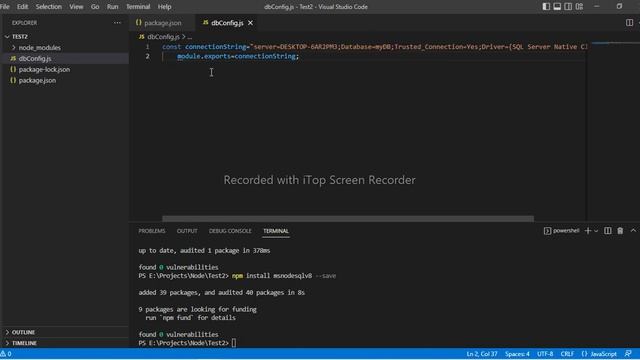
Task: Open the File menu
Action: click(x=5, y=7)
